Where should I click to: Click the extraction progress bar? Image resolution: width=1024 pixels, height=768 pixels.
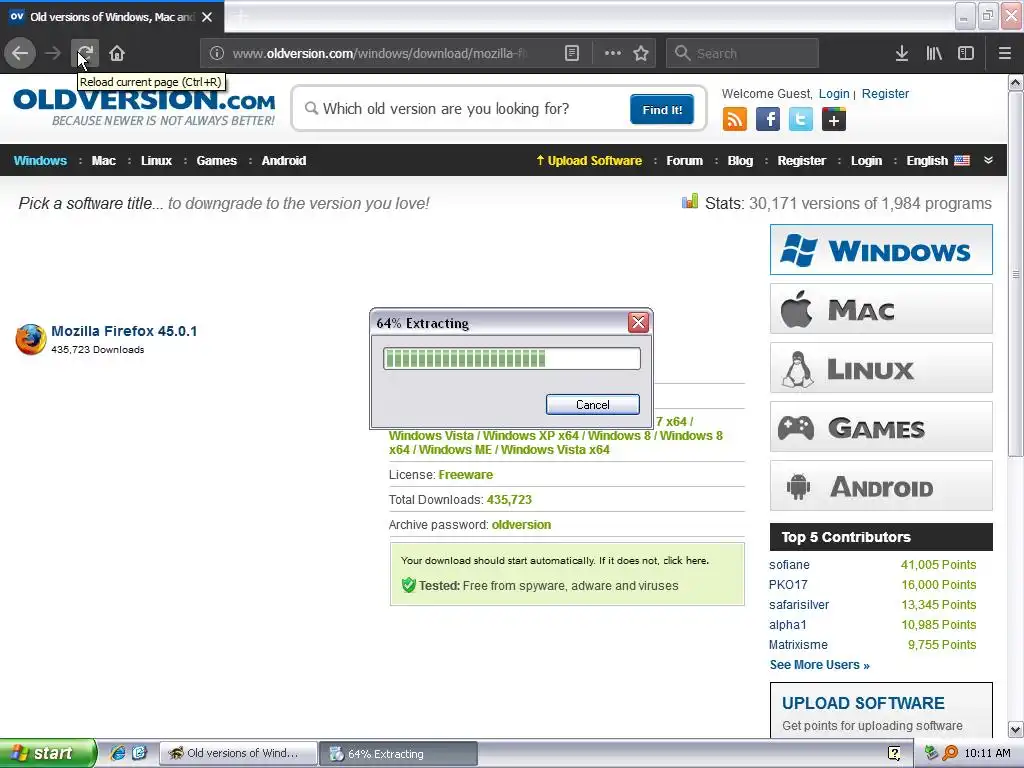pyautogui.click(x=511, y=359)
